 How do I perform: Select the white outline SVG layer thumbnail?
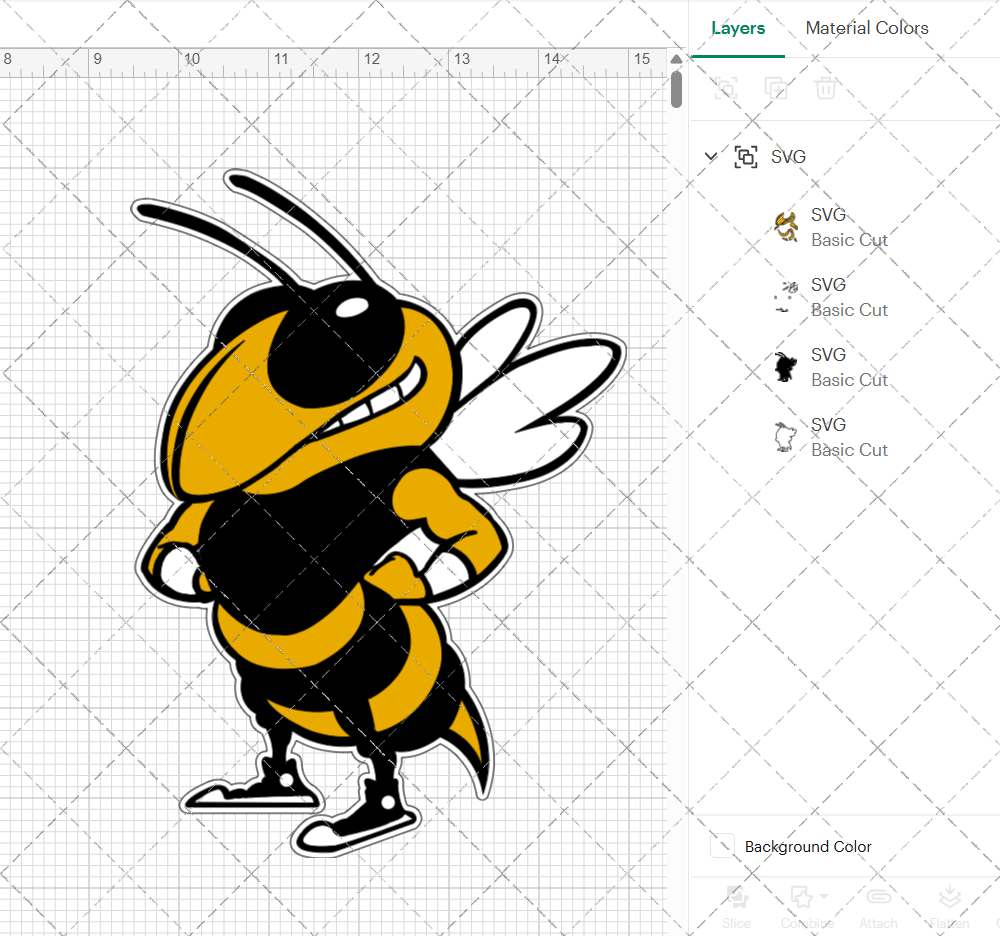click(x=786, y=437)
